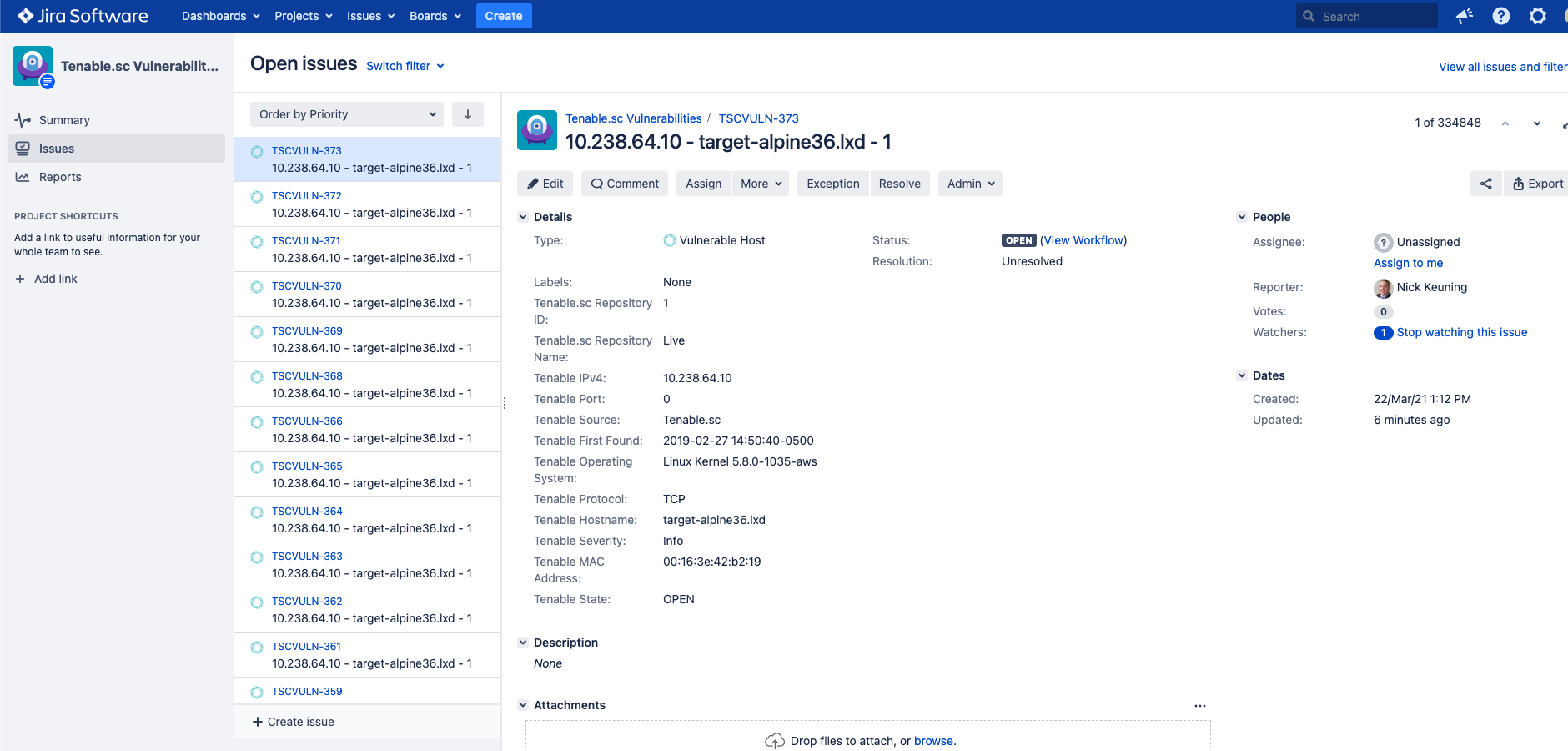
Task: Select Issues in the project sidebar
Action: [x=117, y=149]
